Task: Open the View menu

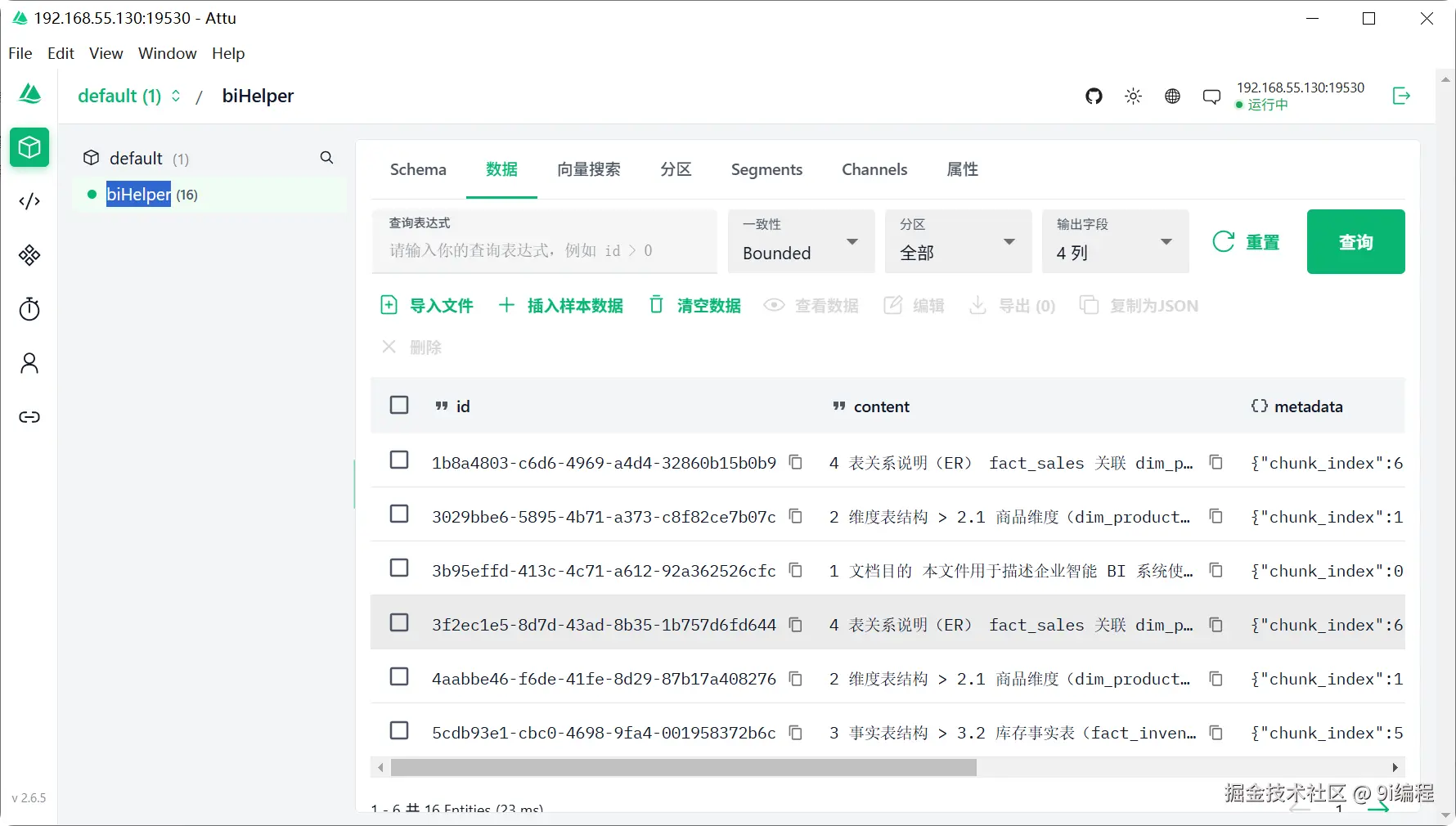Action: click(x=106, y=53)
